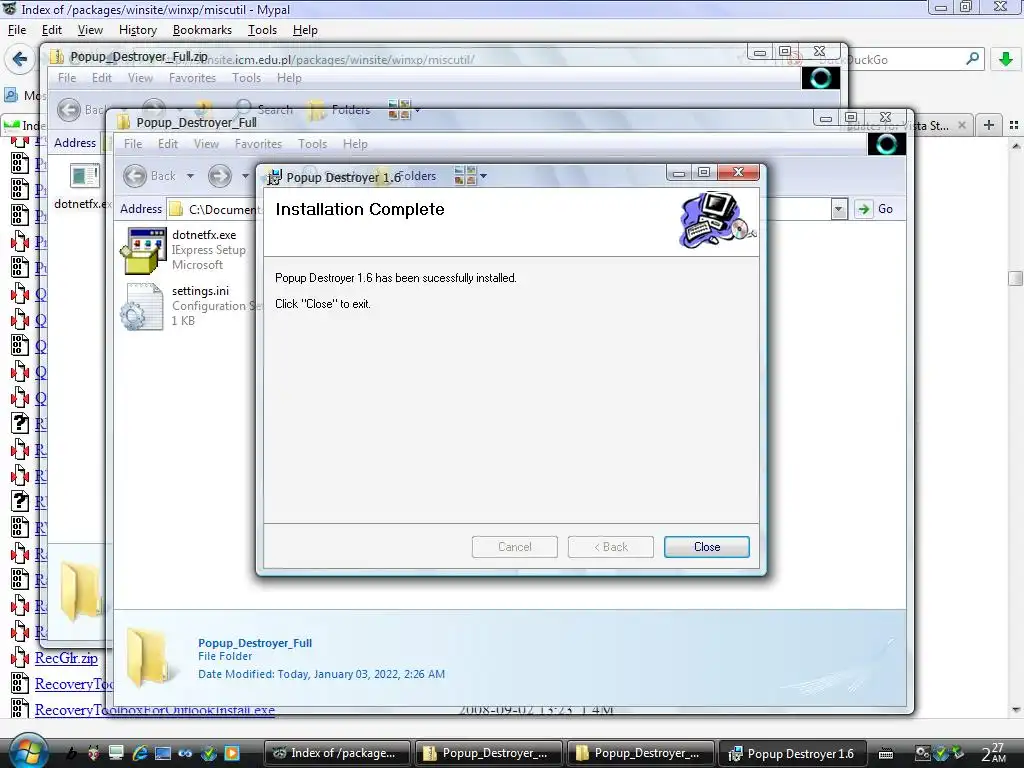The width and height of the screenshot is (1024, 768).
Task: Click the Popup Destroyer 1.6 title bar icon
Action: pyautogui.click(x=274, y=177)
